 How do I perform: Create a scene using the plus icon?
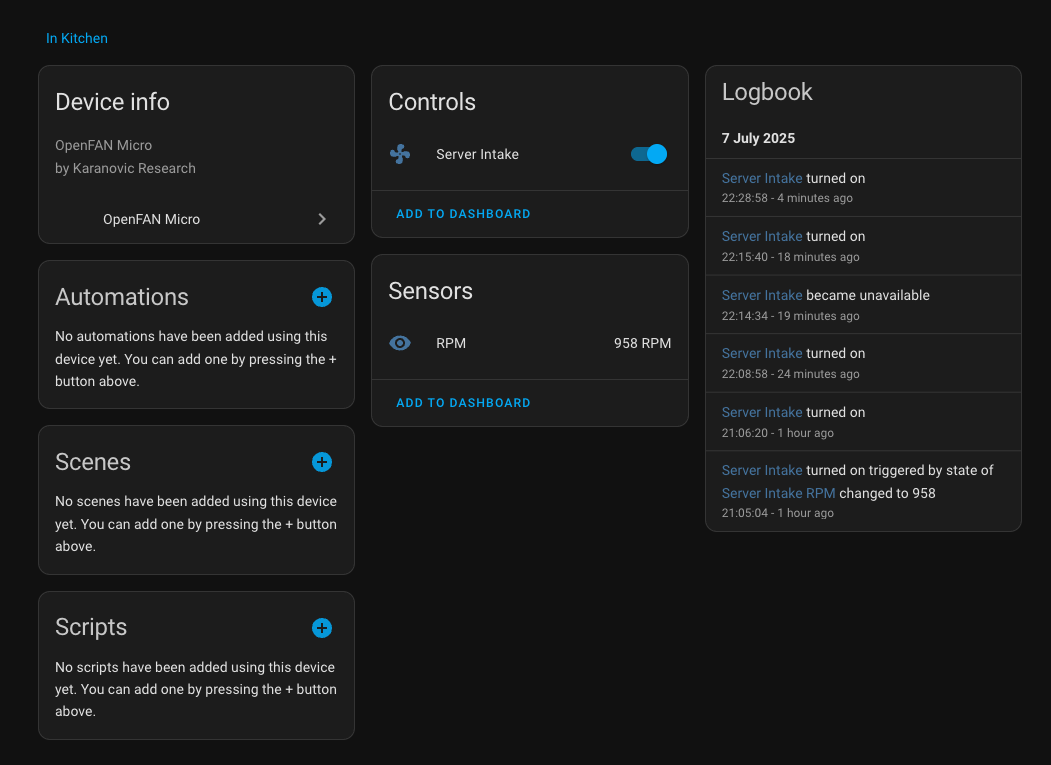point(321,462)
